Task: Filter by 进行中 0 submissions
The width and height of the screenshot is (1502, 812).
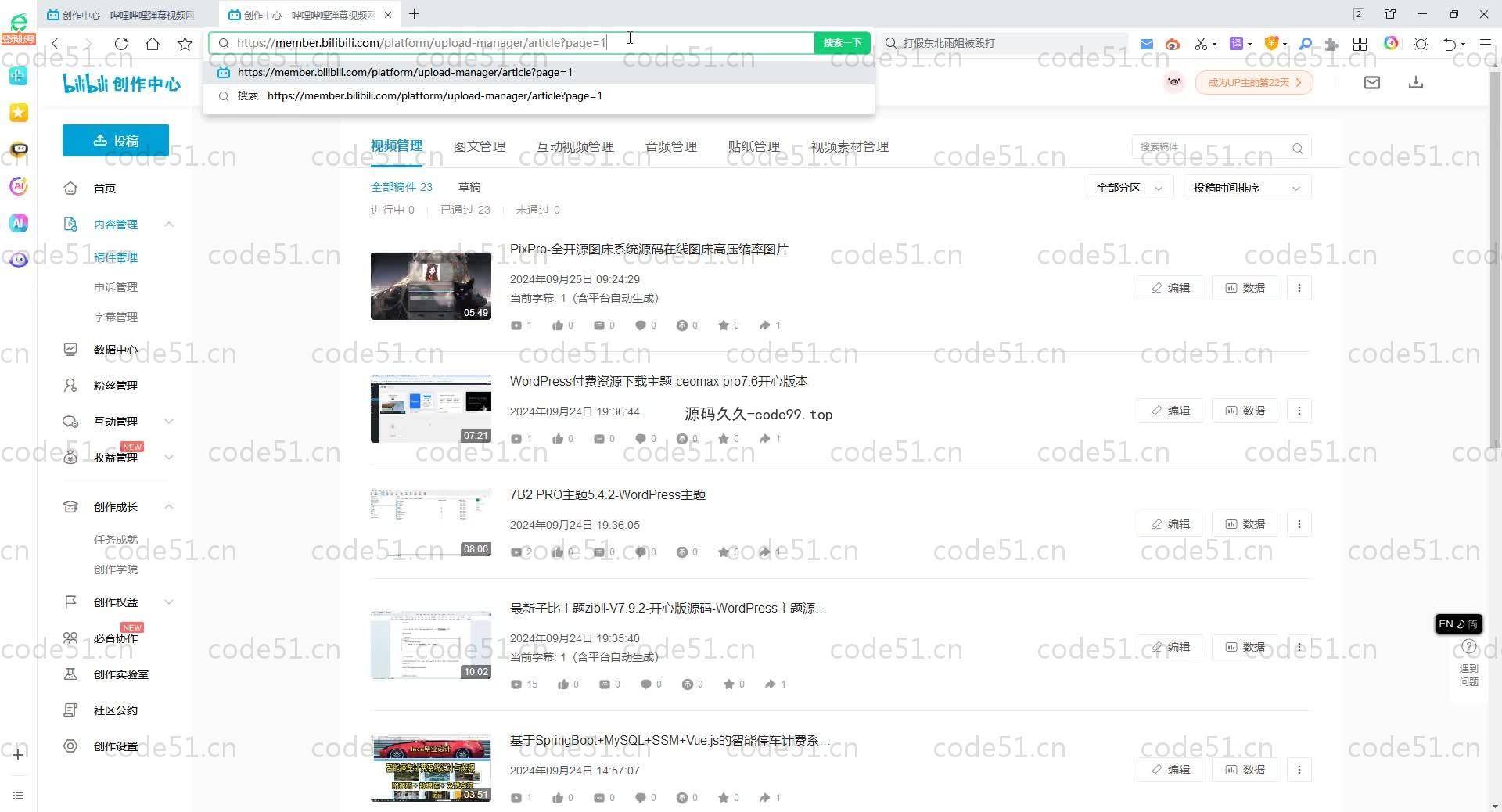Action: (x=393, y=210)
